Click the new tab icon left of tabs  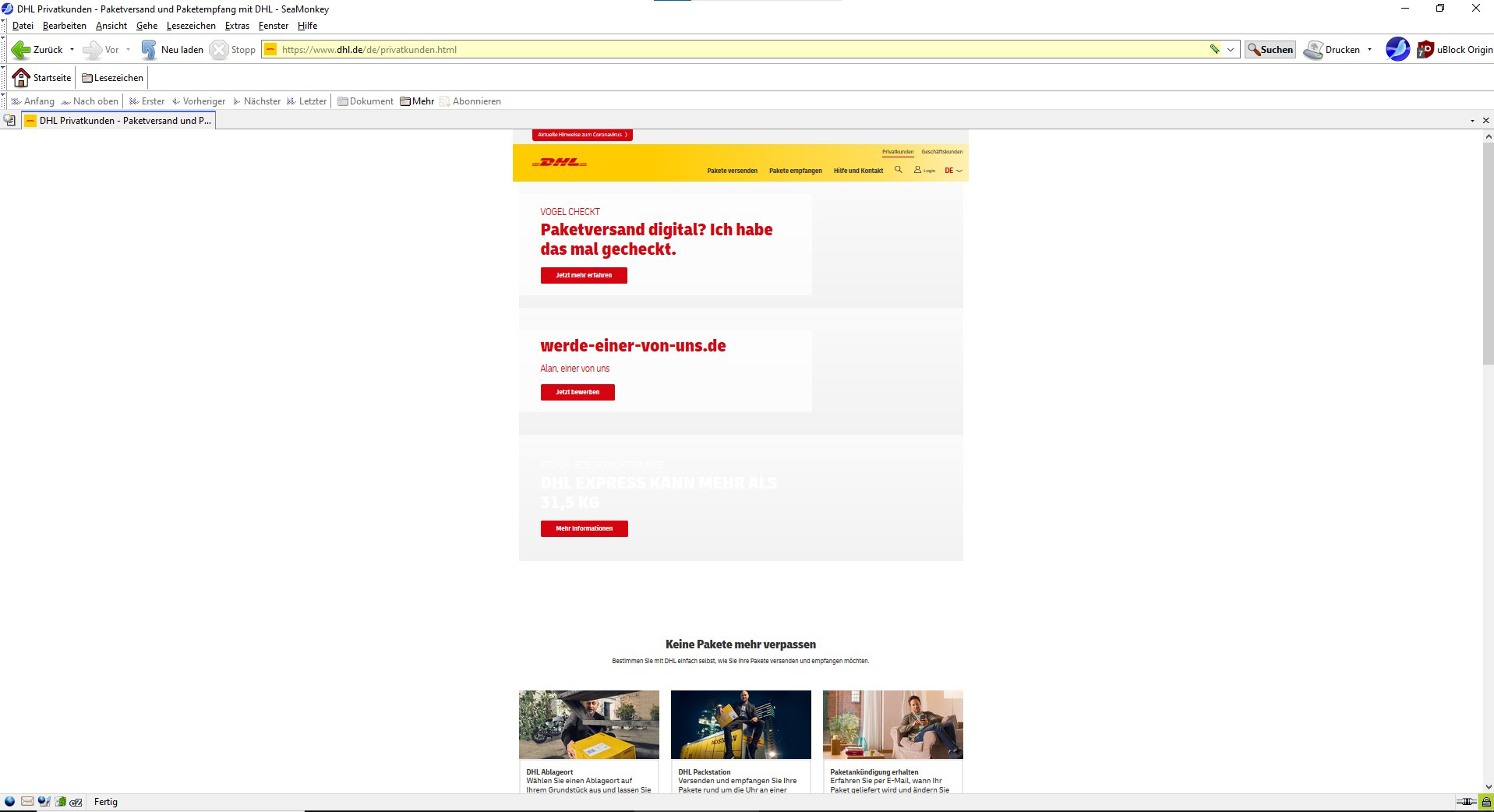coord(9,121)
